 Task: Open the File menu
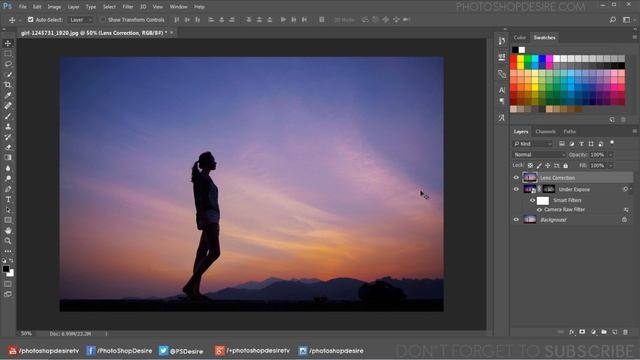pos(22,7)
